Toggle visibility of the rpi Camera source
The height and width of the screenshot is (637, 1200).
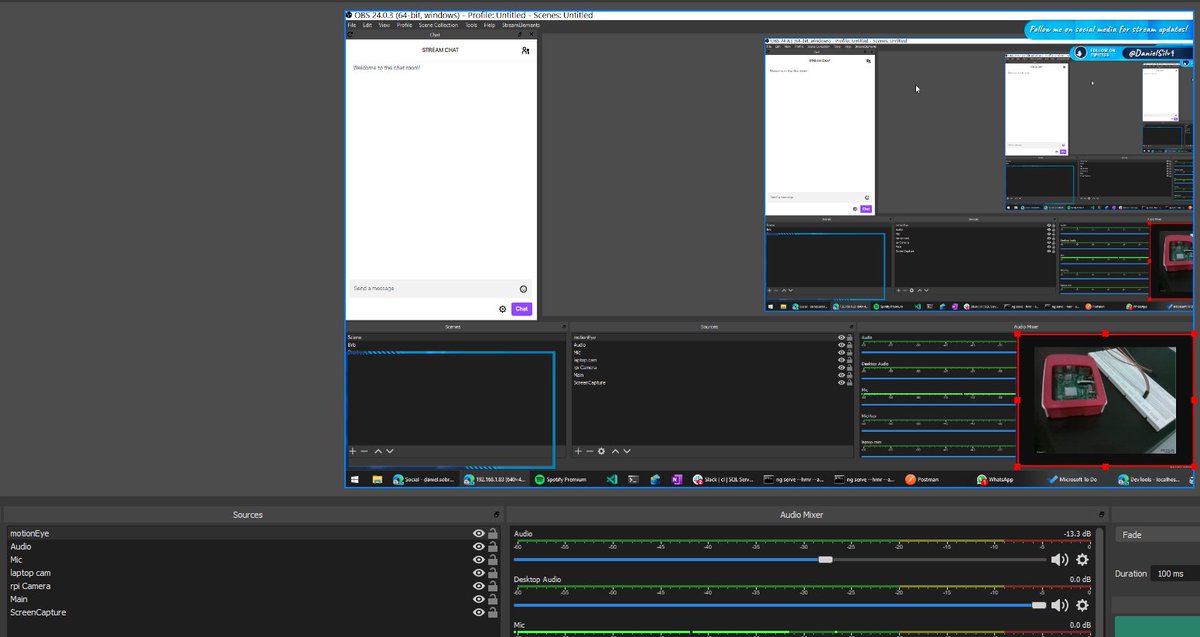479,585
